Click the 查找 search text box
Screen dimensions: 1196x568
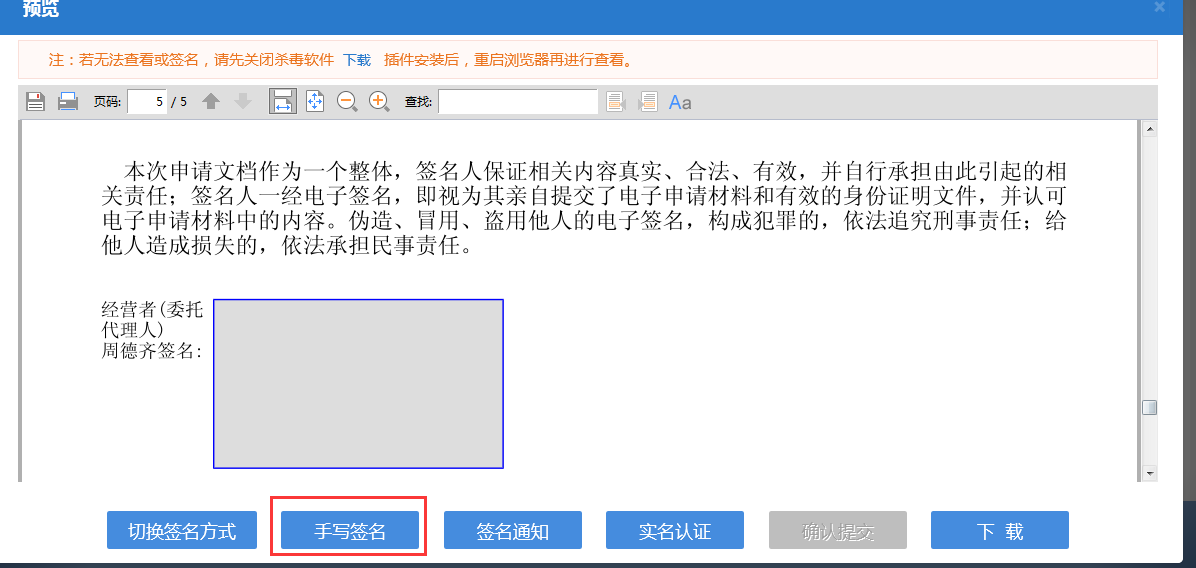(517, 101)
